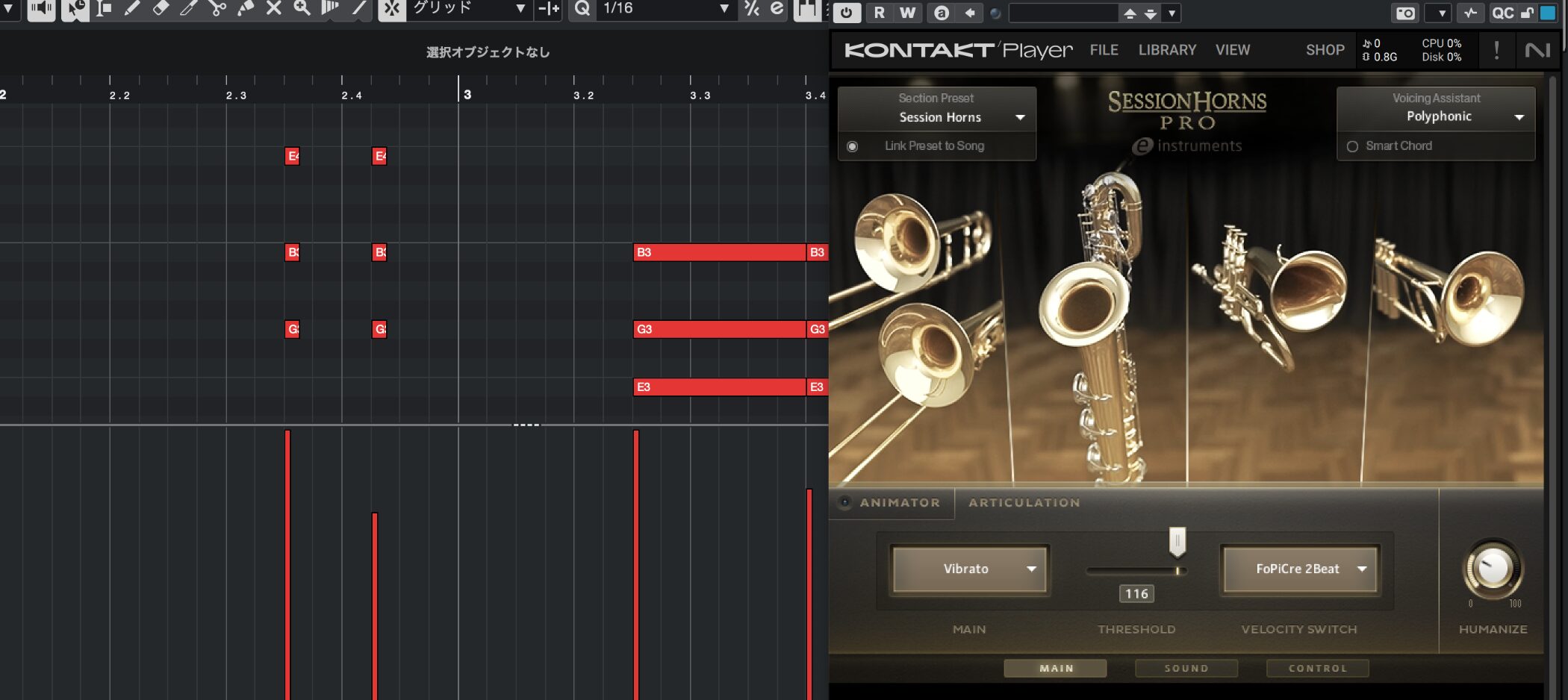Click the blue square indicator button
The width and height of the screenshot is (1568, 700).
point(1547,13)
